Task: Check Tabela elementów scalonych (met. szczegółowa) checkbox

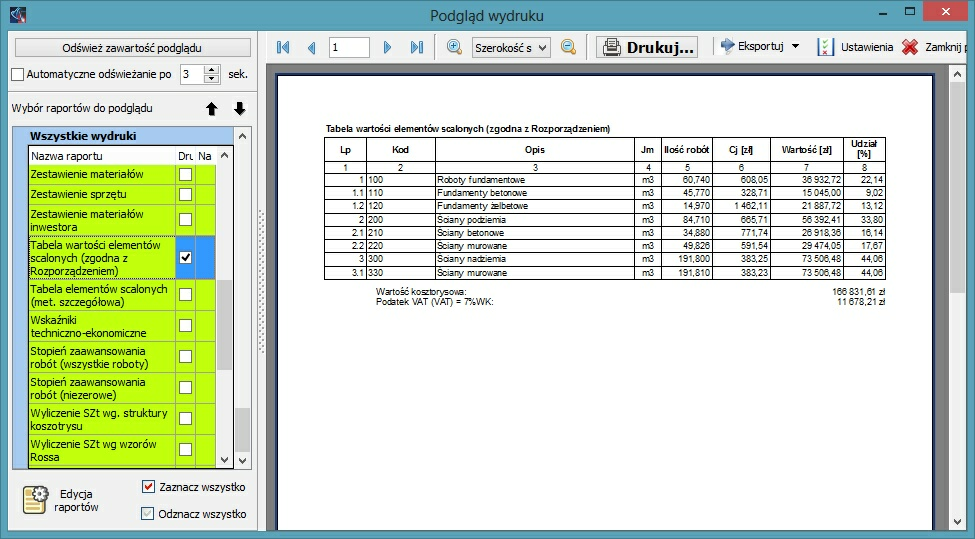Action: 185,295
